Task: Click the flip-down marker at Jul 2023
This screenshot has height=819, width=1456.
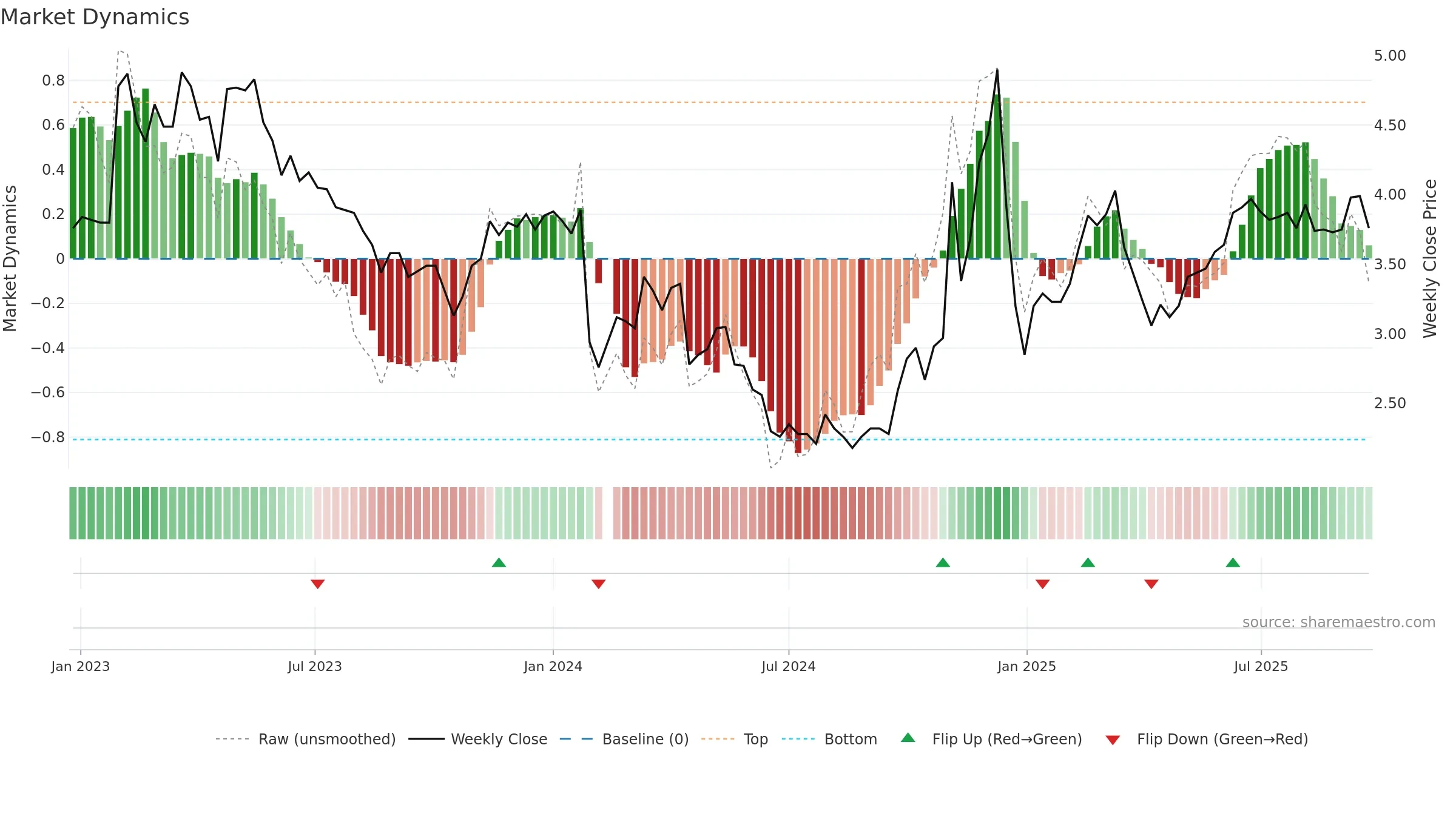Action: click(x=317, y=584)
